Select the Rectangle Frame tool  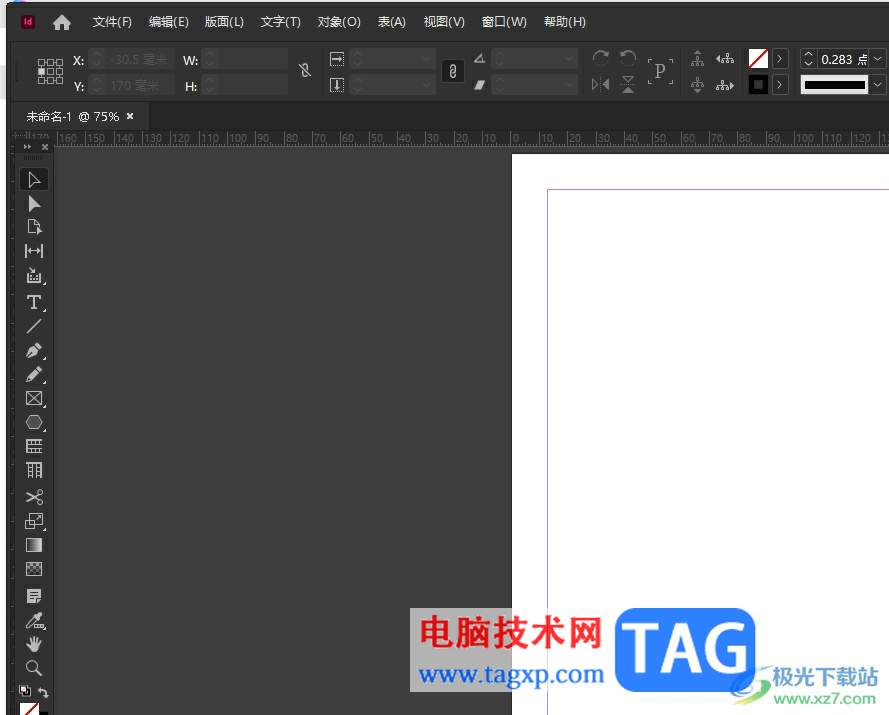click(x=34, y=398)
